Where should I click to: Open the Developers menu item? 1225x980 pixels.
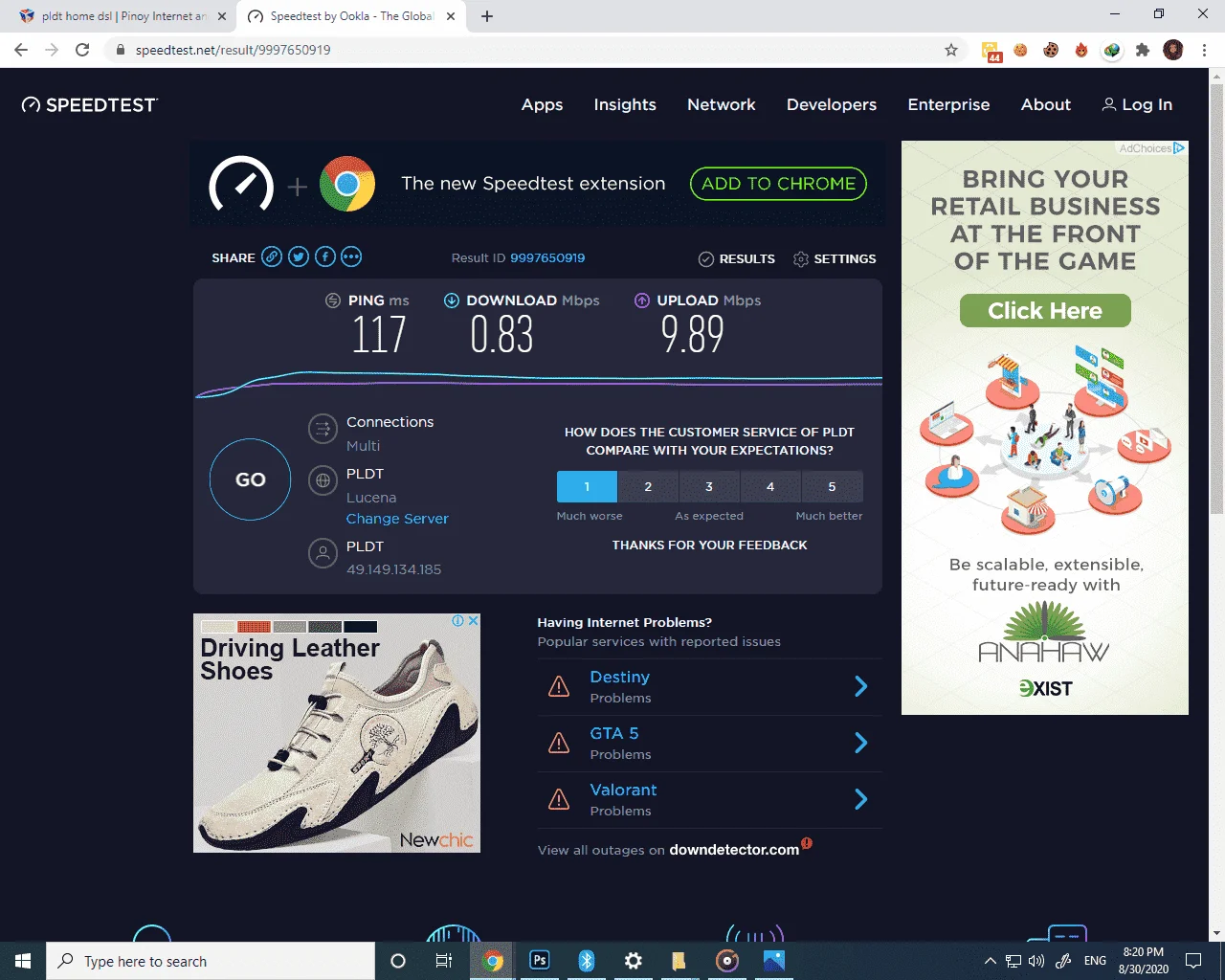pos(832,105)
